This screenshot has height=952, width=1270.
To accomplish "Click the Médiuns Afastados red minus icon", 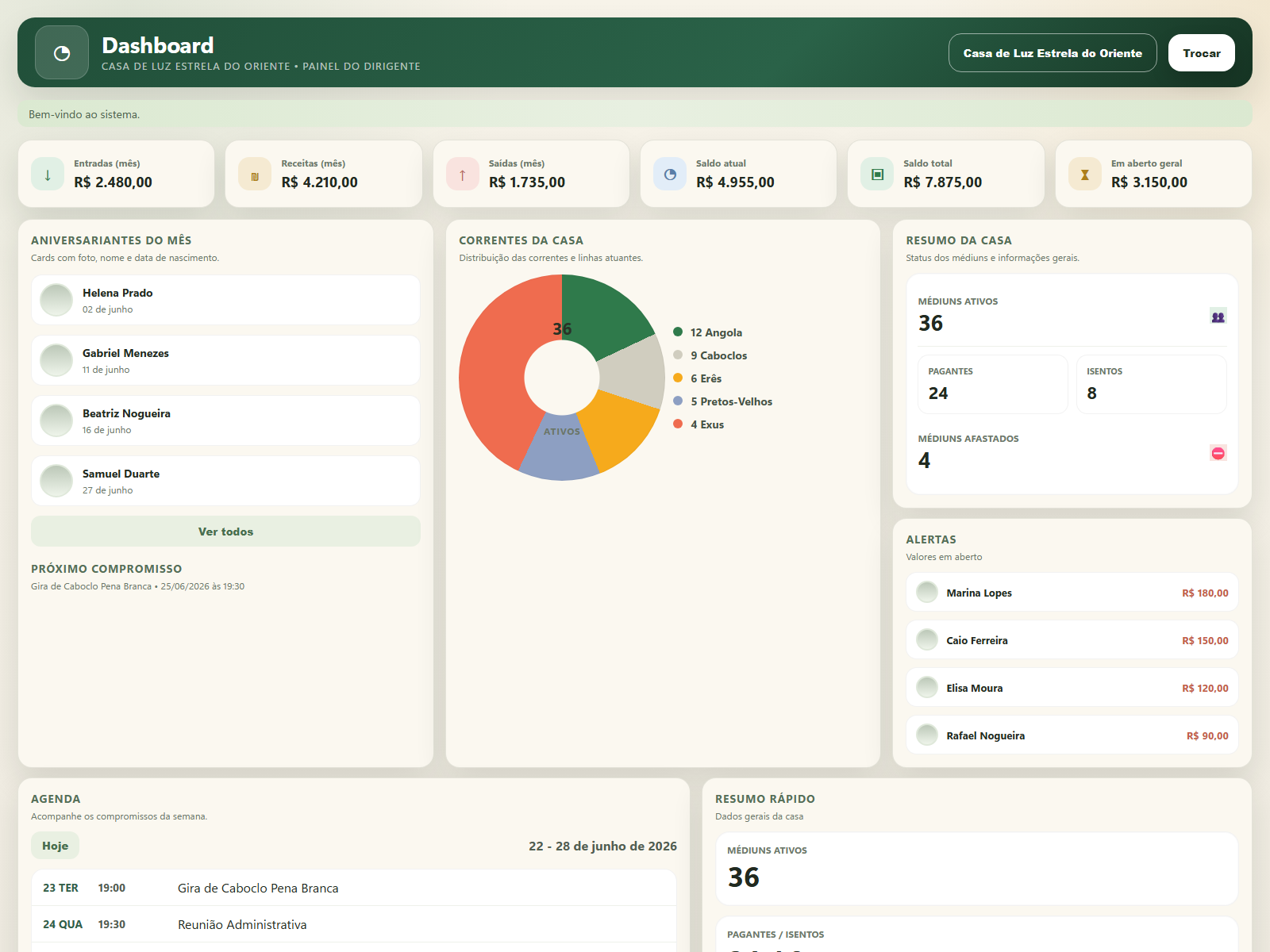I will (x=1218, y=453).
